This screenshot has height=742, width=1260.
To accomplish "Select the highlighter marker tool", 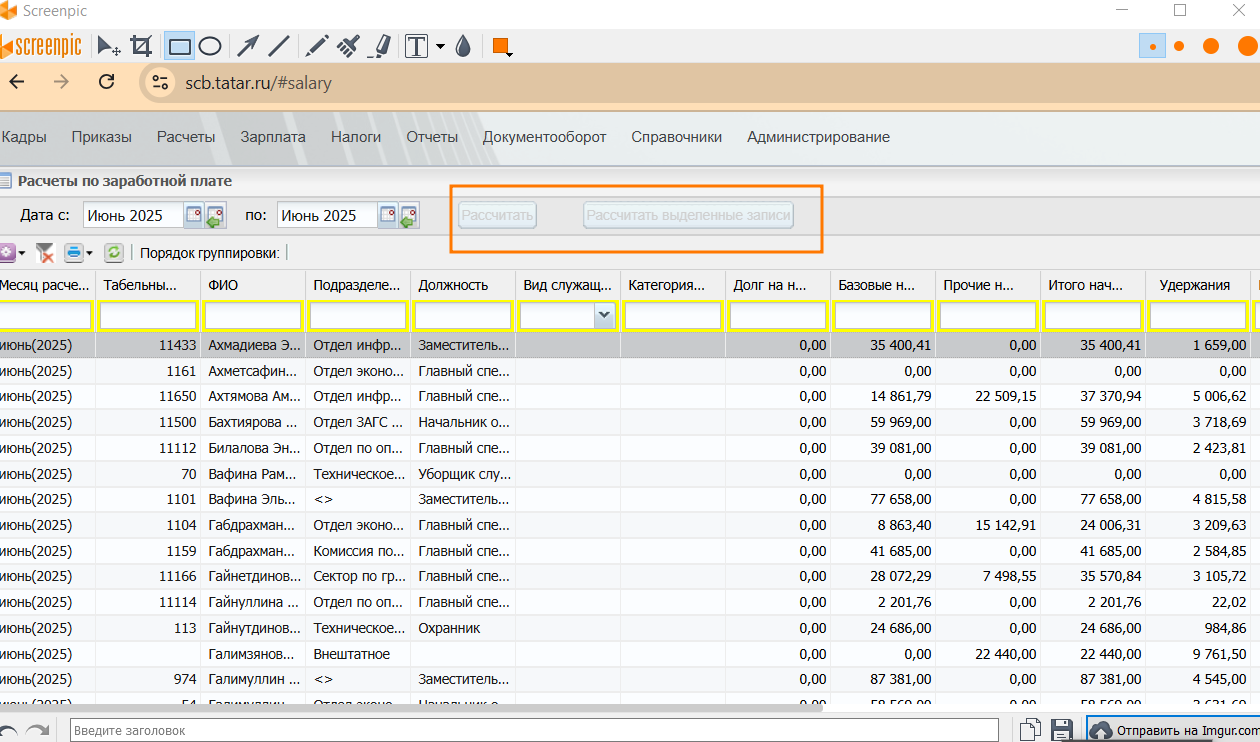I will (379, 46).
